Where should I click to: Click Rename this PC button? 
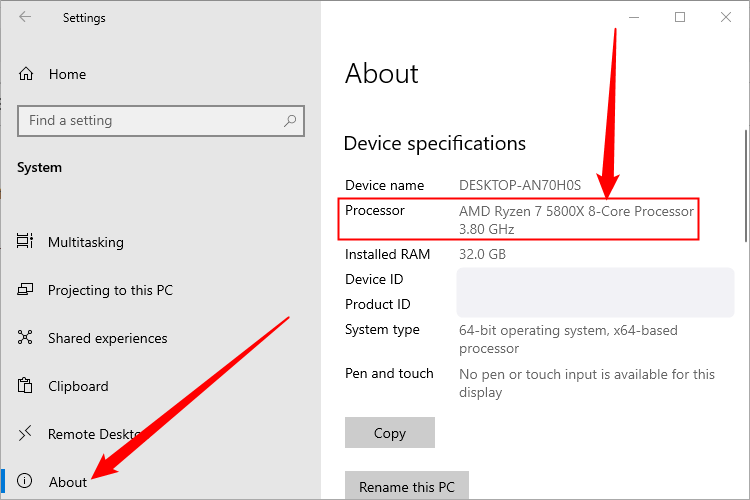tap(406, 486)
